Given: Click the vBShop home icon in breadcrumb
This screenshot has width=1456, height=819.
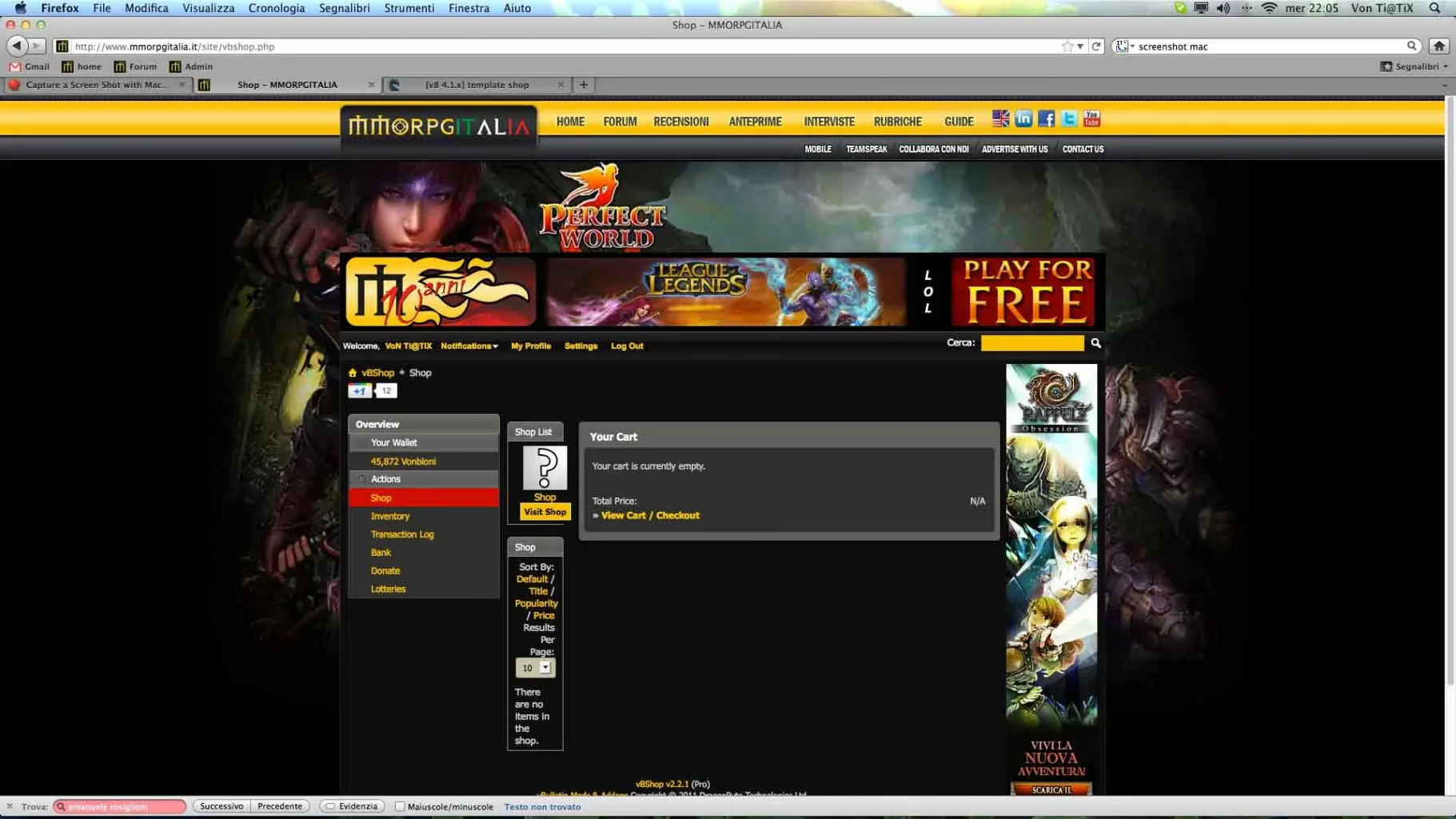Looking at the screenshot, I should click(x=352, y=373).
